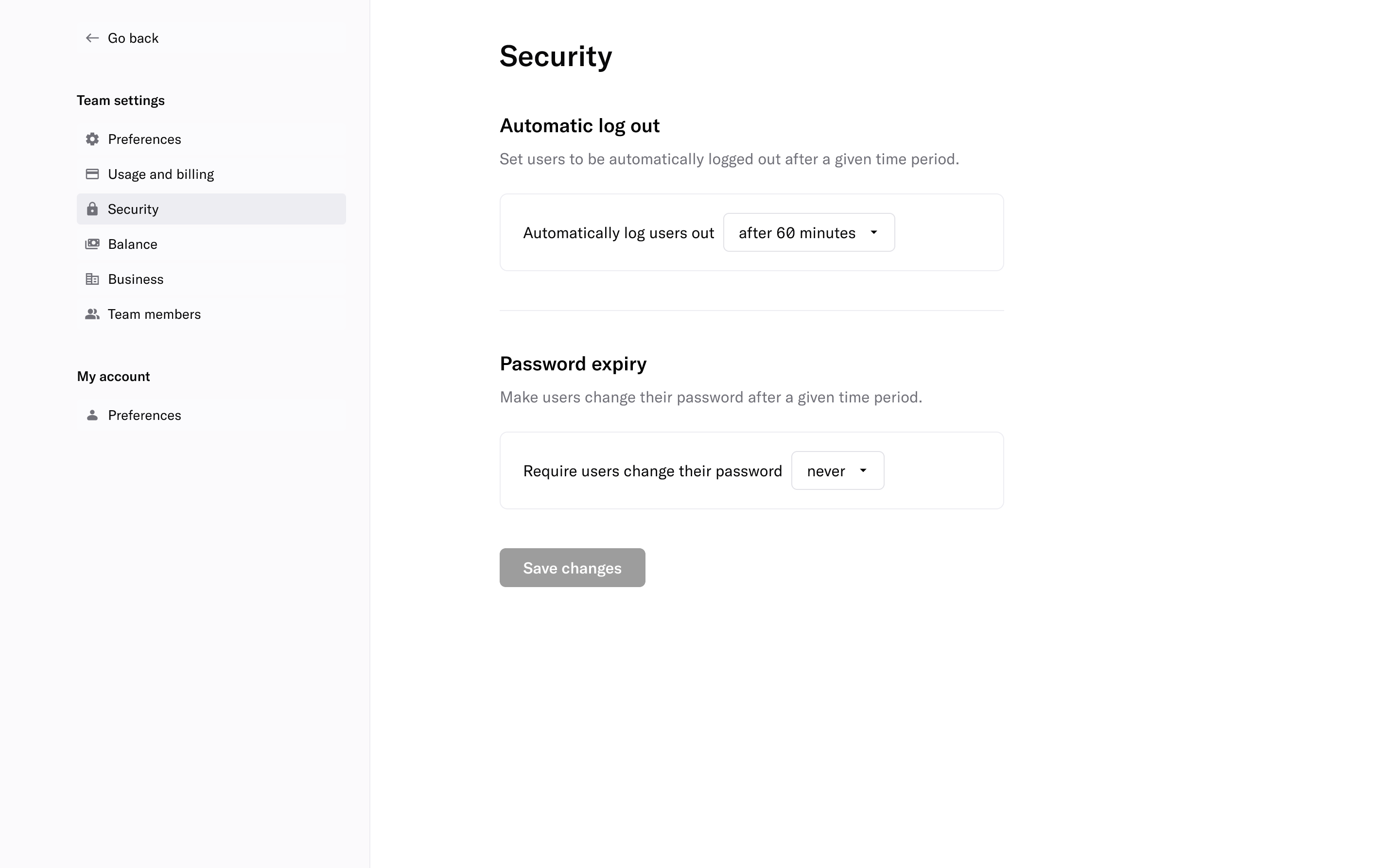1394x868 pixels.
Task: Open team Preferences settings
Action: (x=144, y=139)
